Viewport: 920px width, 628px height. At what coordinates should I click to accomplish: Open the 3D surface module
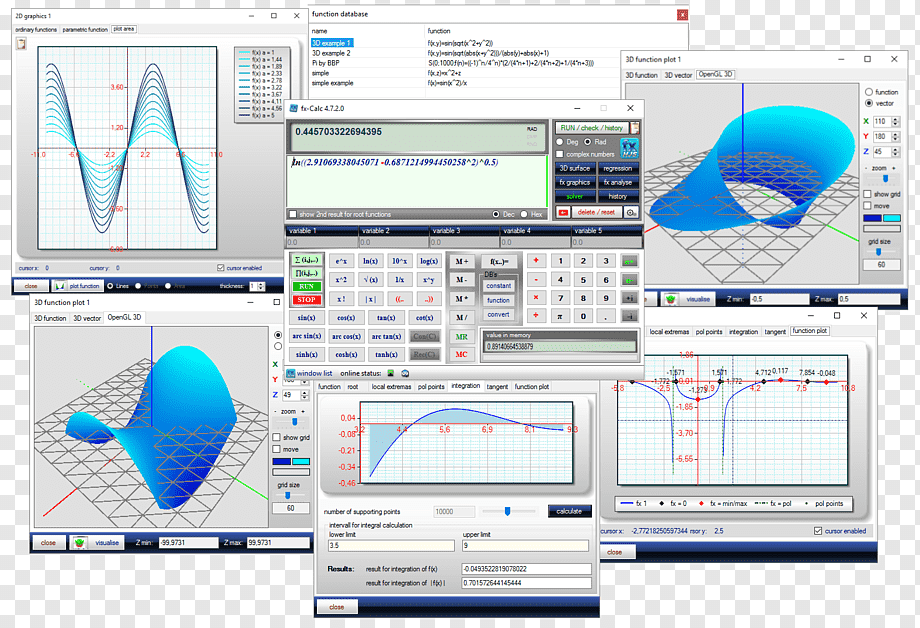click(575, 168)
